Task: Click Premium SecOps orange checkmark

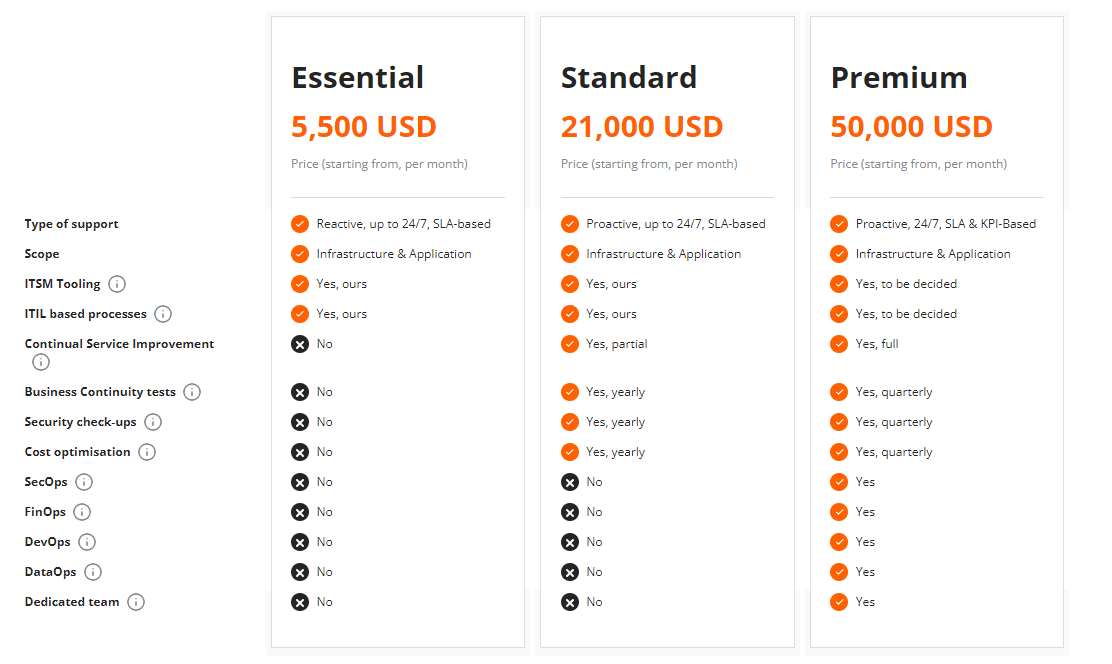Action: 839,482
